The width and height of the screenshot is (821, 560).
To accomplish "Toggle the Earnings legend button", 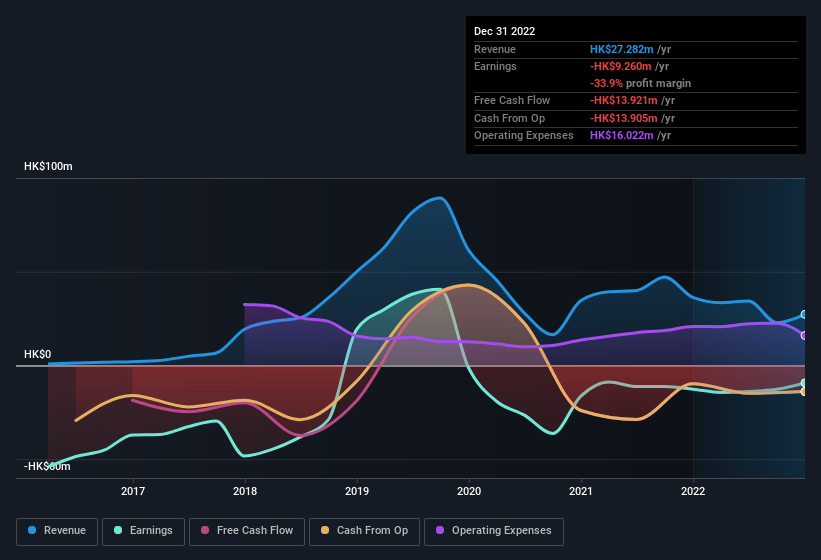I will [143, 531].
